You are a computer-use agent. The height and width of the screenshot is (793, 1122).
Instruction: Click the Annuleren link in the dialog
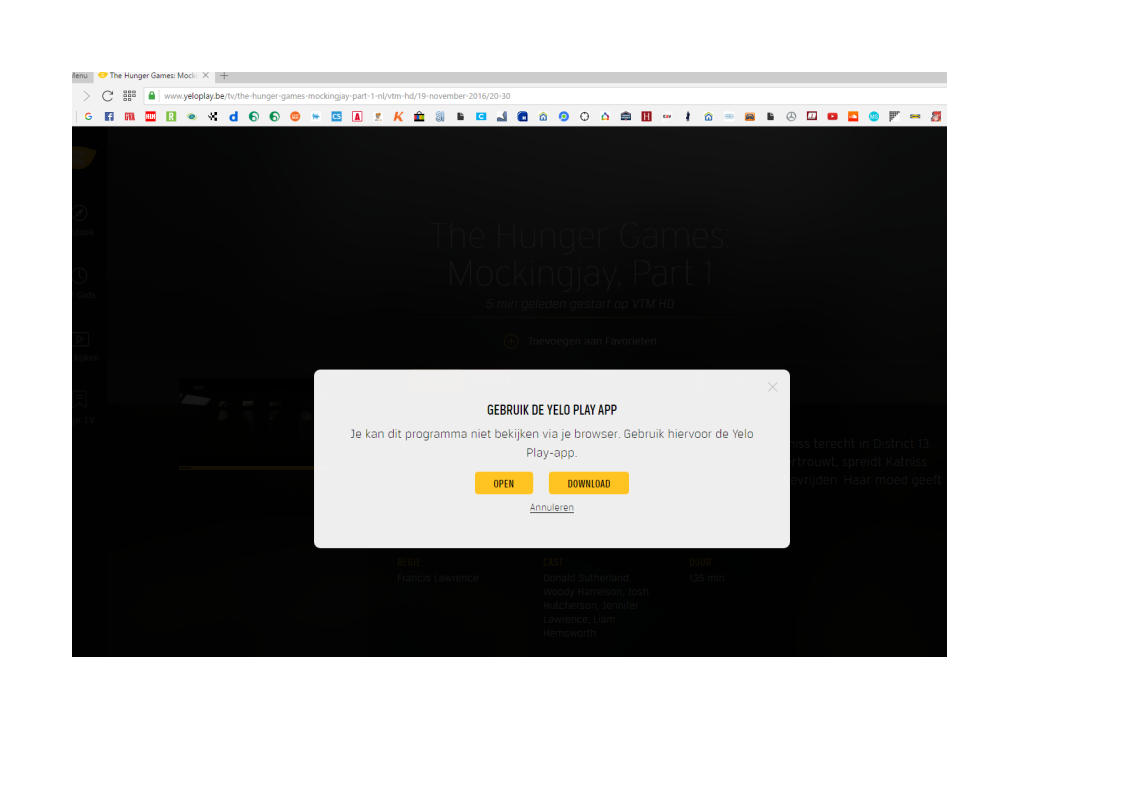click(x=552, y=508)
